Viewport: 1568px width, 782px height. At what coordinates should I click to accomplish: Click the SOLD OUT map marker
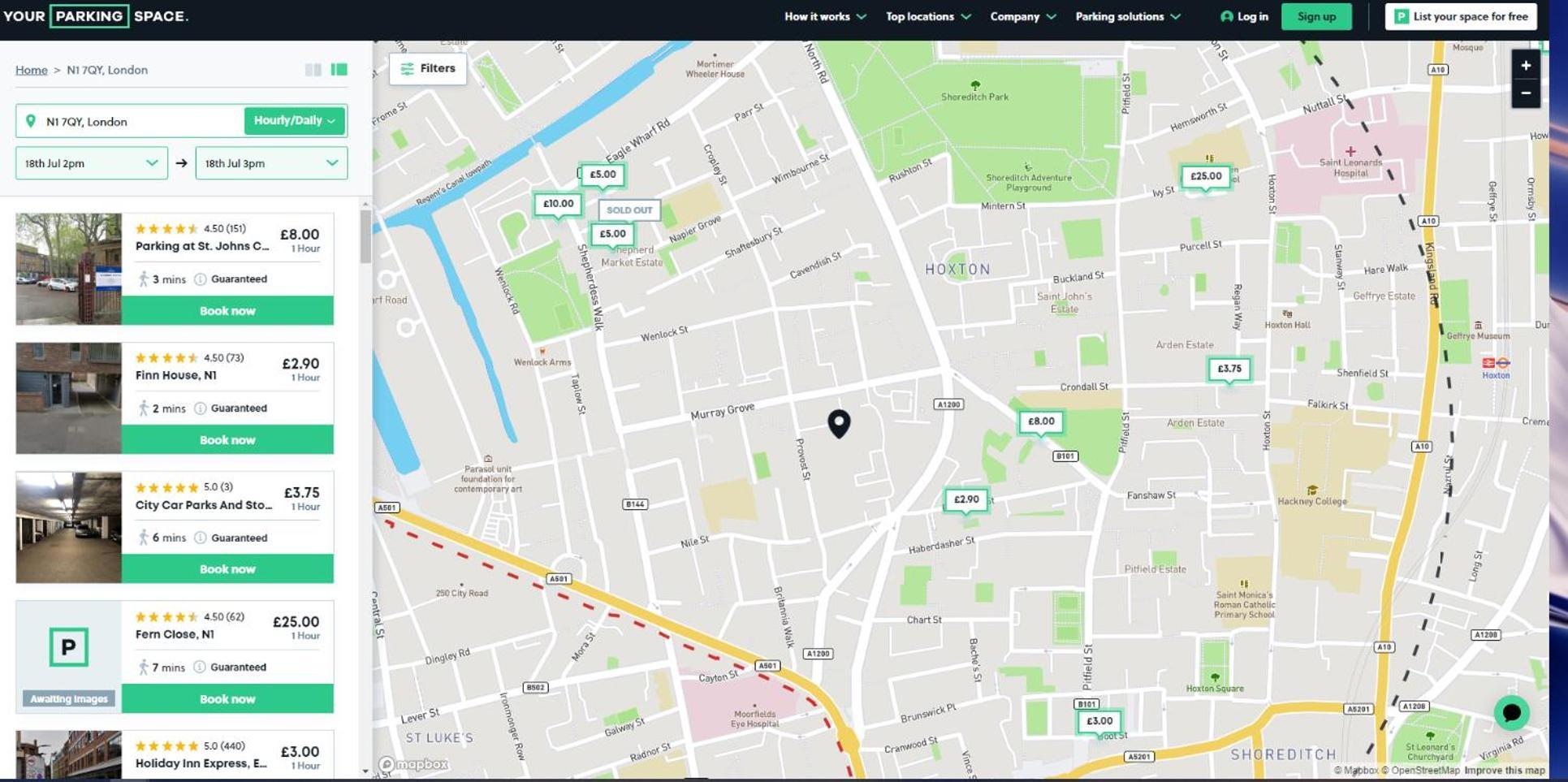coord(629,210)
